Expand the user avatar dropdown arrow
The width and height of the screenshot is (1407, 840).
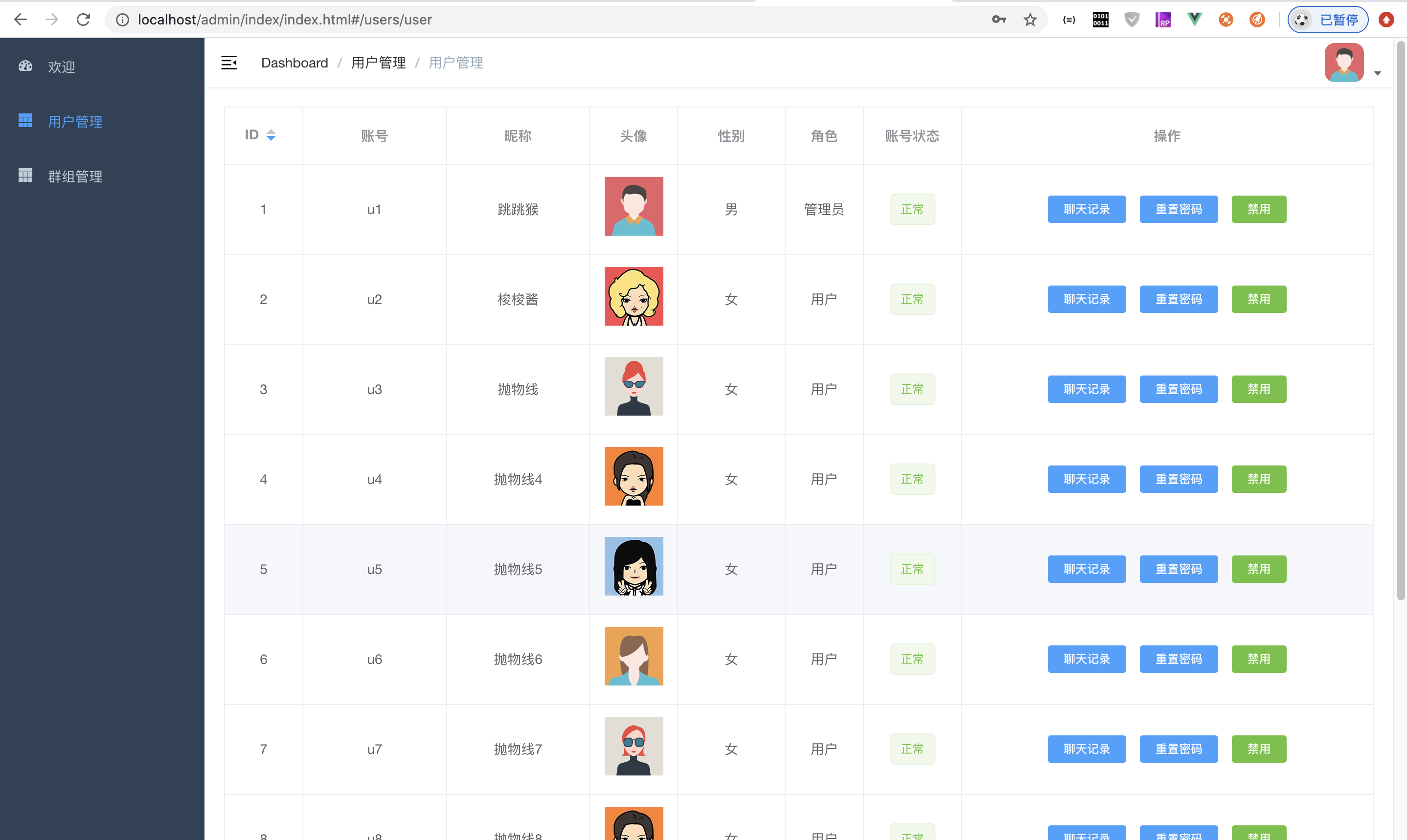pos(1378,73)
